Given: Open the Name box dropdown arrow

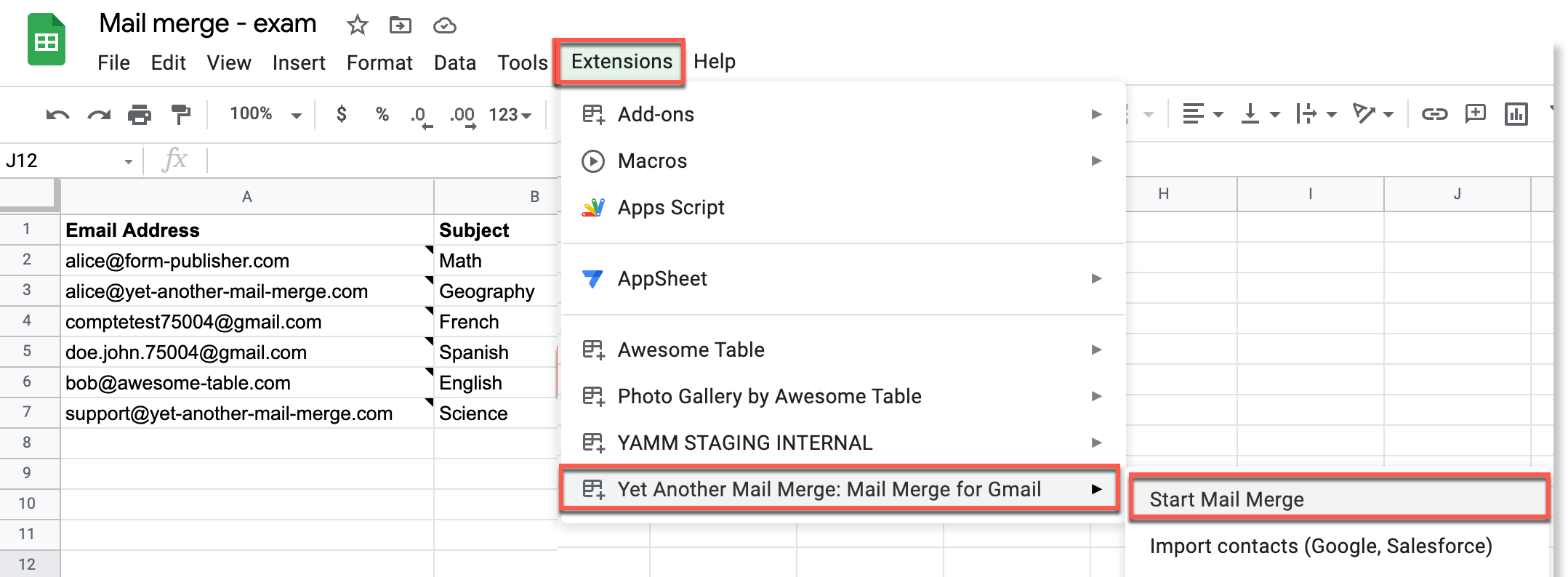Looking at the screenshot, I should click(129, 161).
